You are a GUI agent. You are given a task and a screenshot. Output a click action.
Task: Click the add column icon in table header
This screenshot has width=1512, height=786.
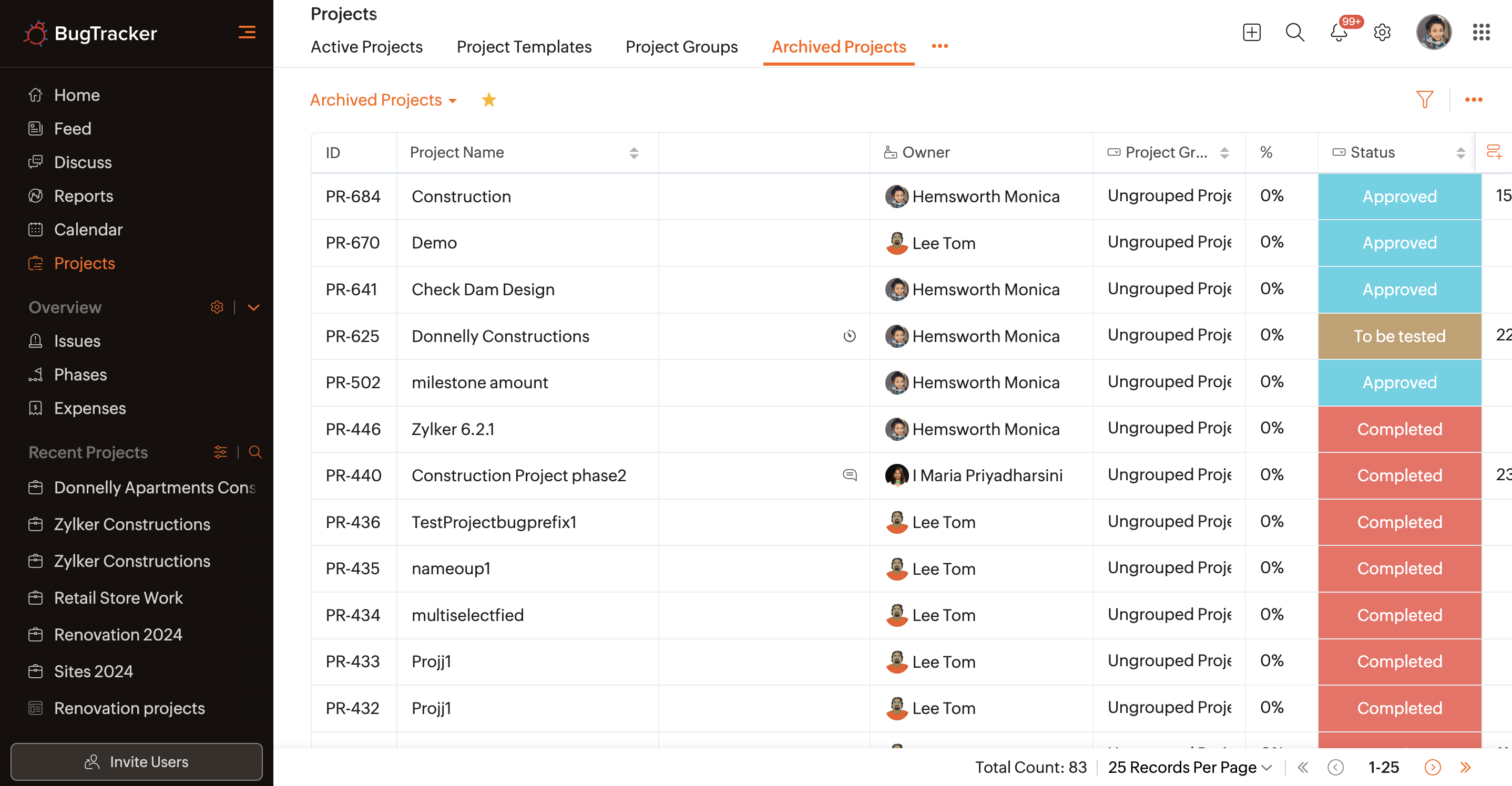point(1494,152)
